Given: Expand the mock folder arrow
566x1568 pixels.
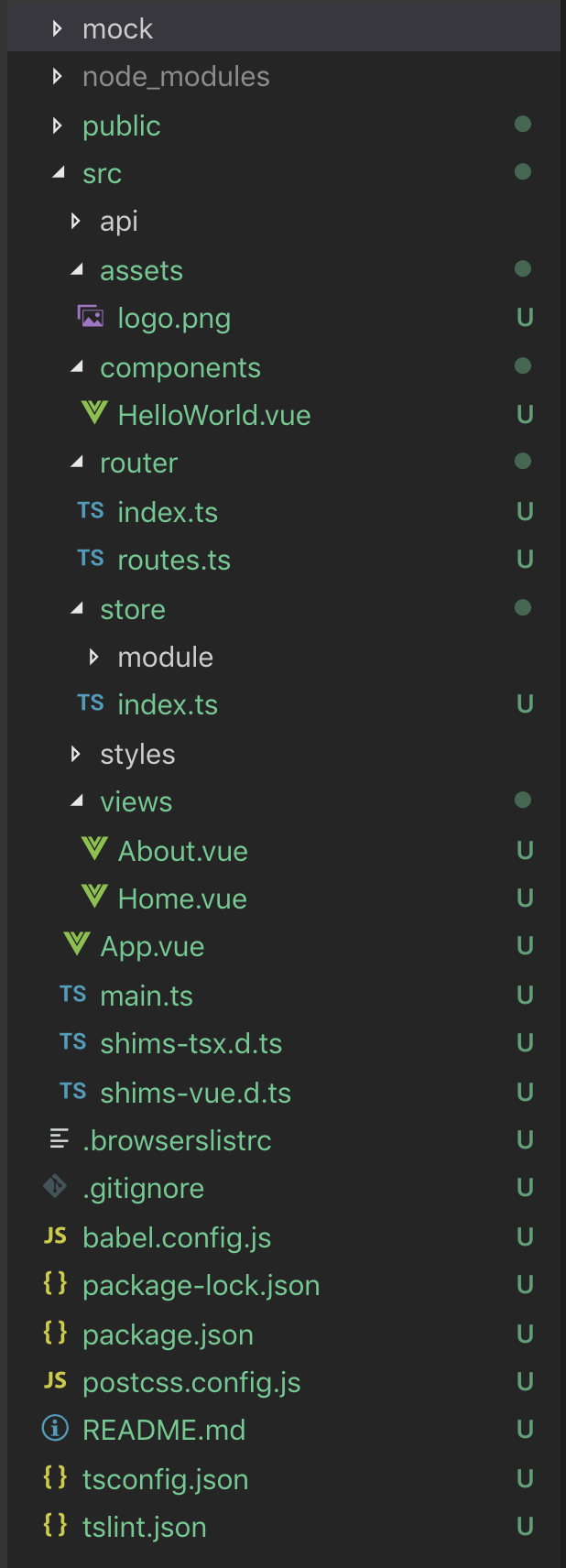Looking at the screenshot, I should pyautogui.click(x=58, y=28).
